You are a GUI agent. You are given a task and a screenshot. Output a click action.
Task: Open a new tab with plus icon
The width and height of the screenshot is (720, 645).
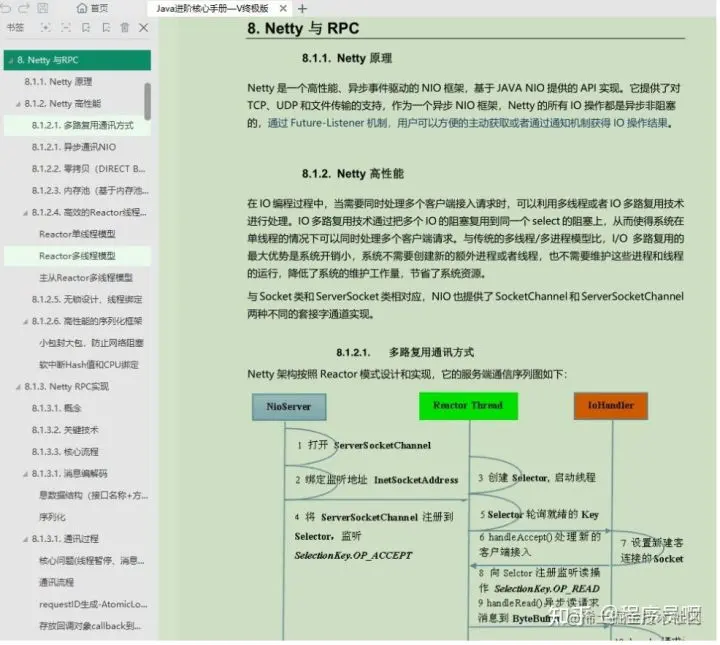tap(302, 8)
